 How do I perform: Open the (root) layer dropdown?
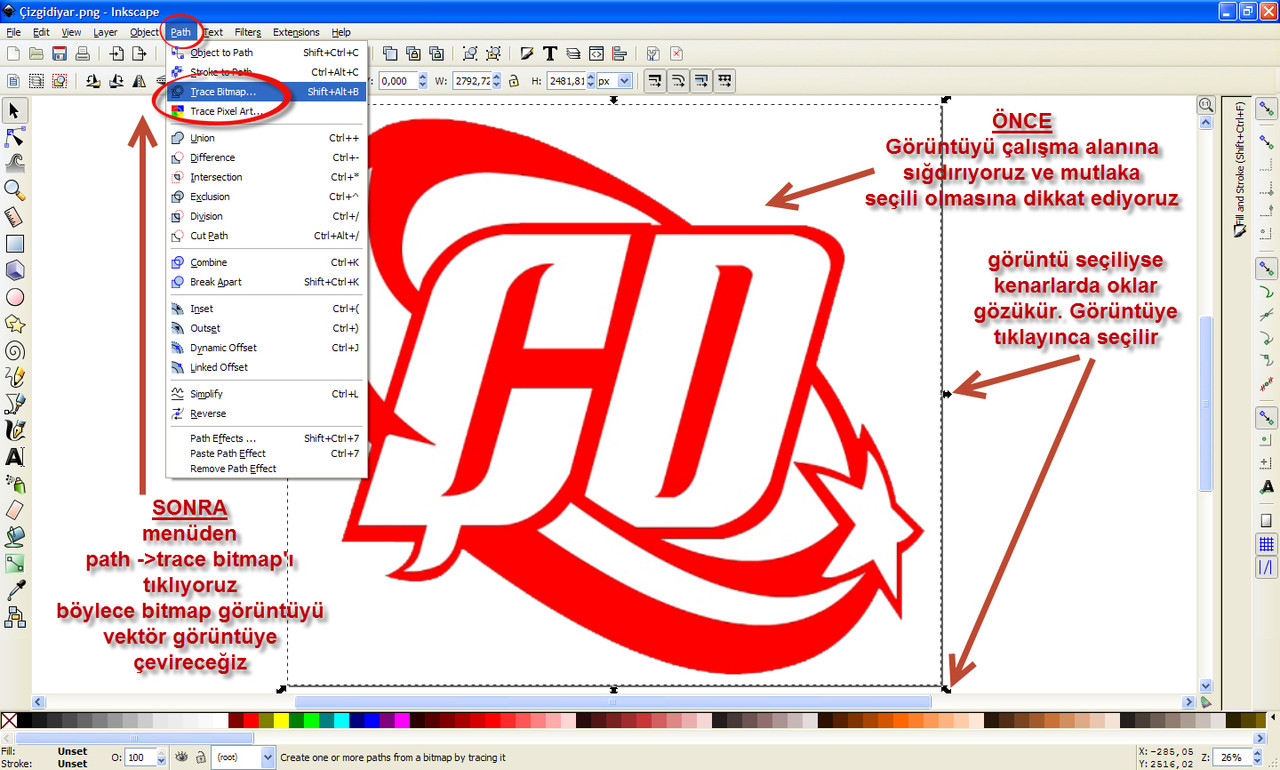pos(244,758)
